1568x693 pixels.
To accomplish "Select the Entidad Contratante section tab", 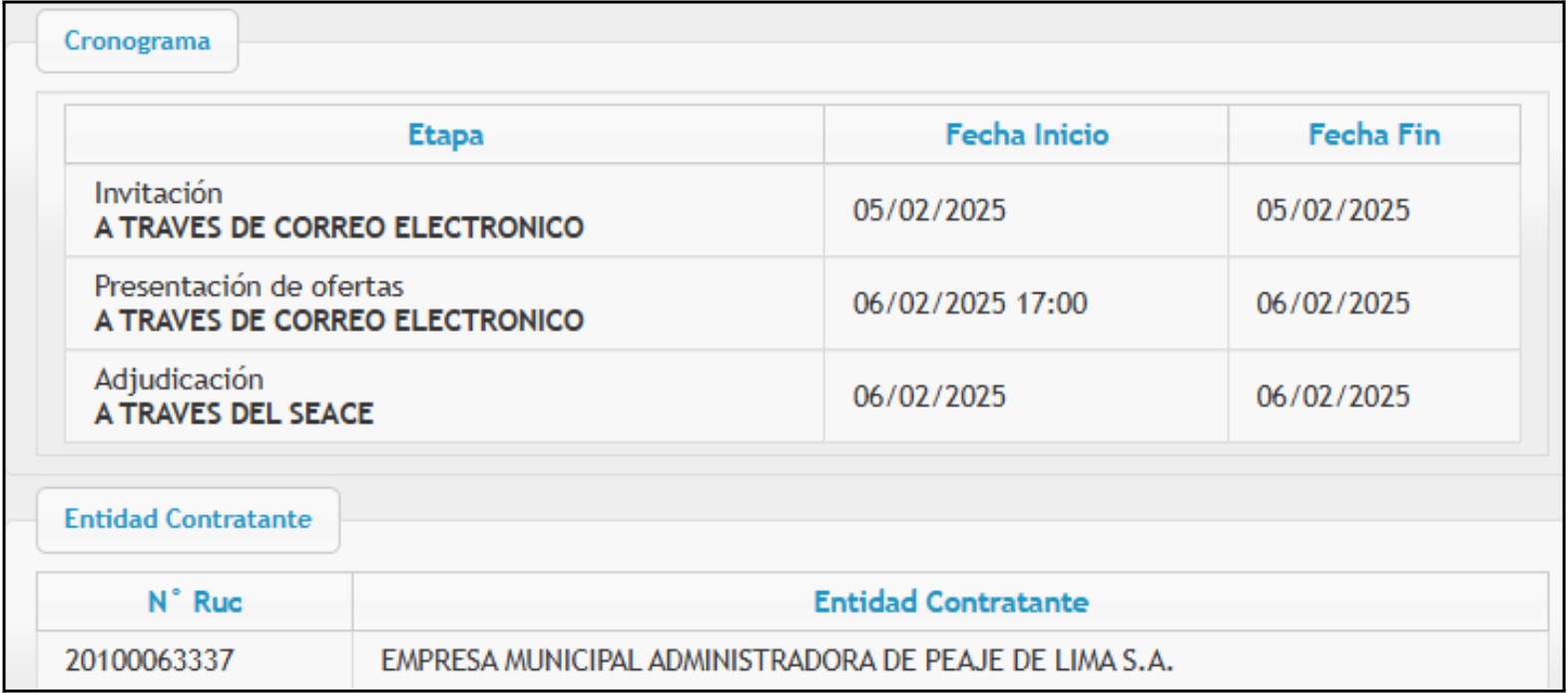I will tap(188, 519).
